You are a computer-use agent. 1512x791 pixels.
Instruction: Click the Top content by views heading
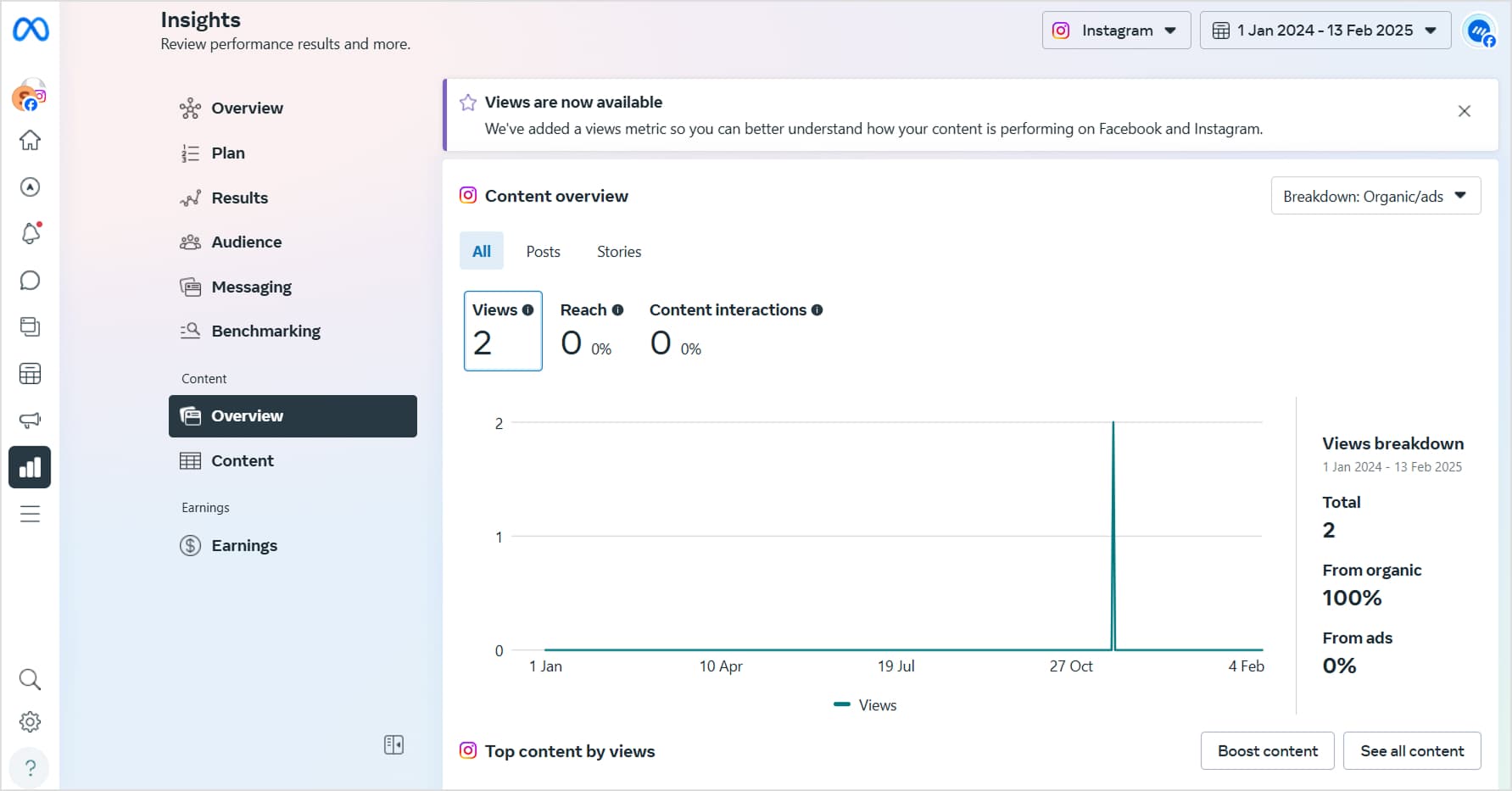pos(570,751)
